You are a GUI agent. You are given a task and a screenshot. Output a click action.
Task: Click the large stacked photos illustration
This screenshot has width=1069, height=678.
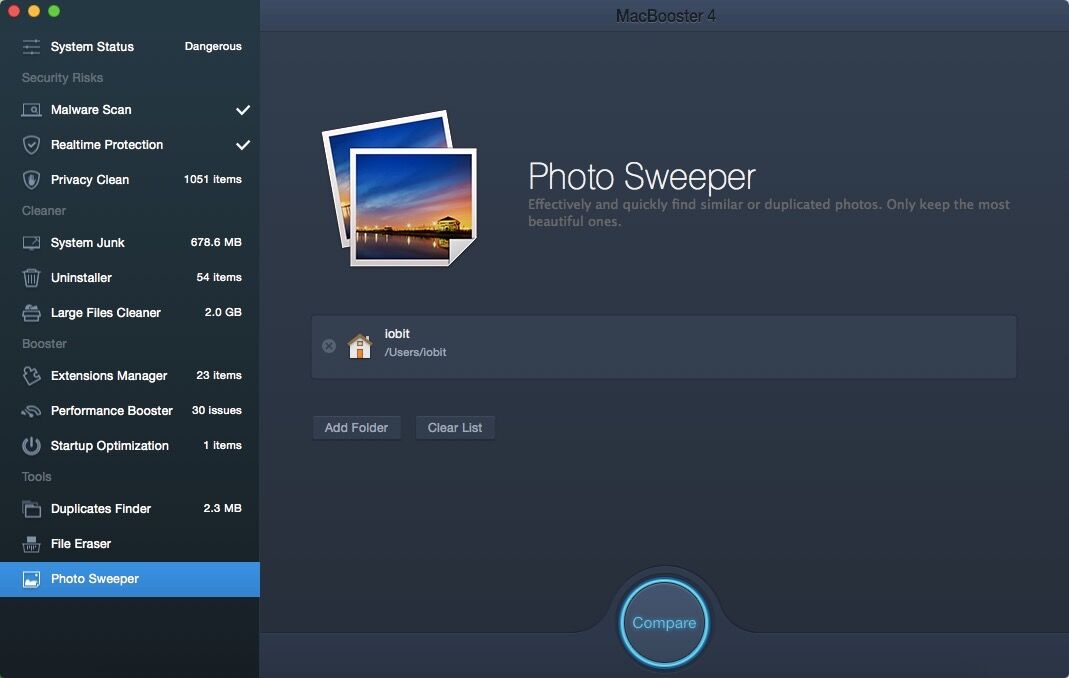(x=400, y=189)
